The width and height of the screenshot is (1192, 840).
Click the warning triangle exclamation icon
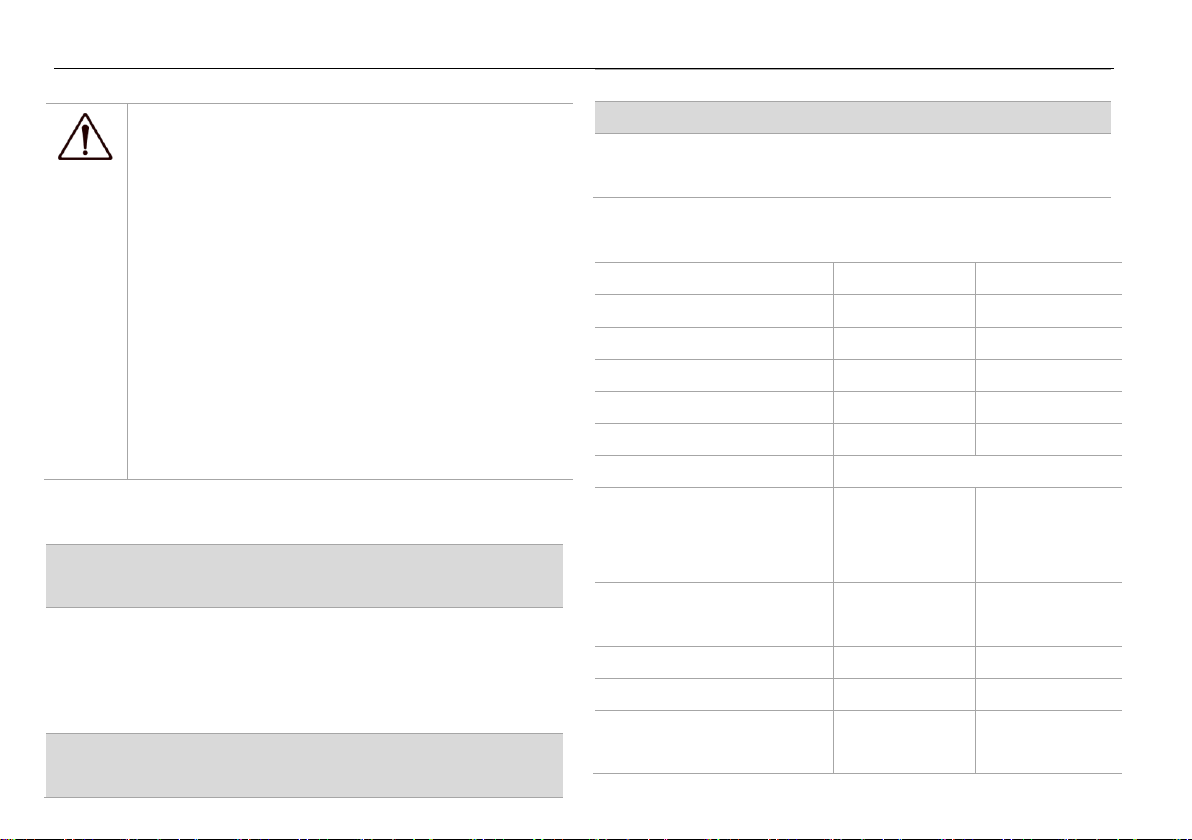pos(85,137)
